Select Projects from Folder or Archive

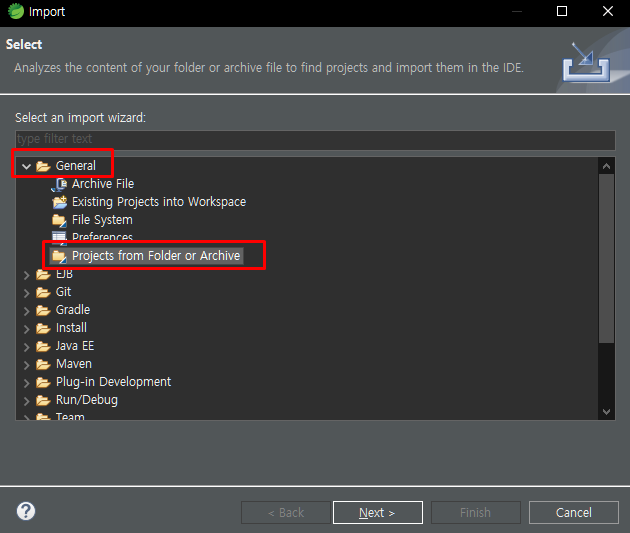tap(156, 256)
